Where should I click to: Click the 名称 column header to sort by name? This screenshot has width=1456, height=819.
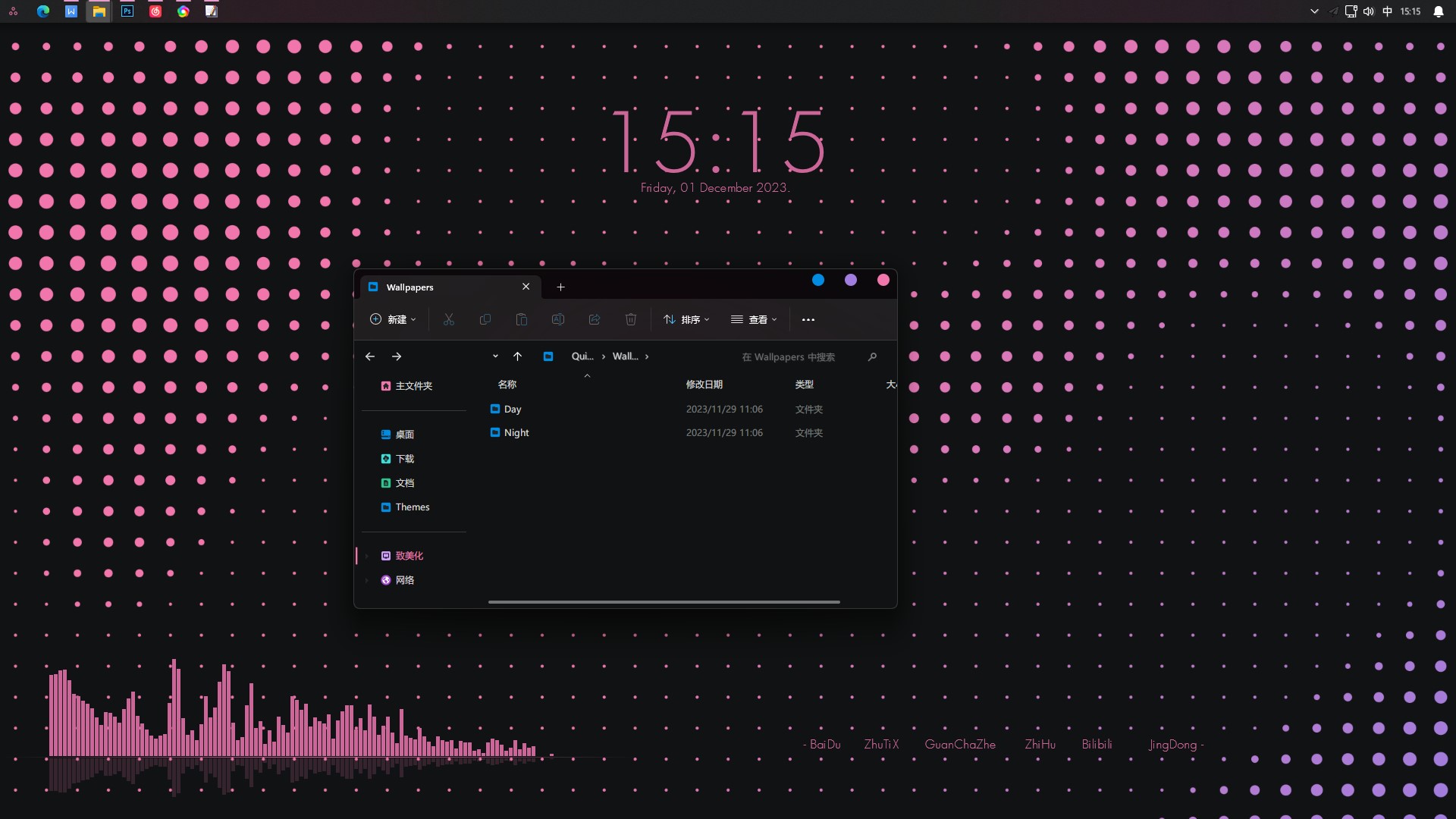pos(507,384)
